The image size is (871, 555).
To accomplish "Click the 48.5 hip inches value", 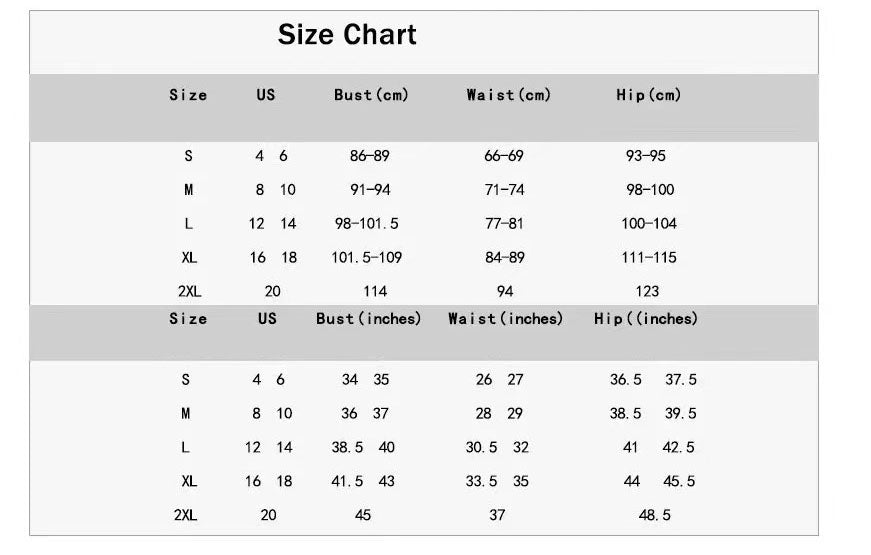I will (x=654, y=515).
